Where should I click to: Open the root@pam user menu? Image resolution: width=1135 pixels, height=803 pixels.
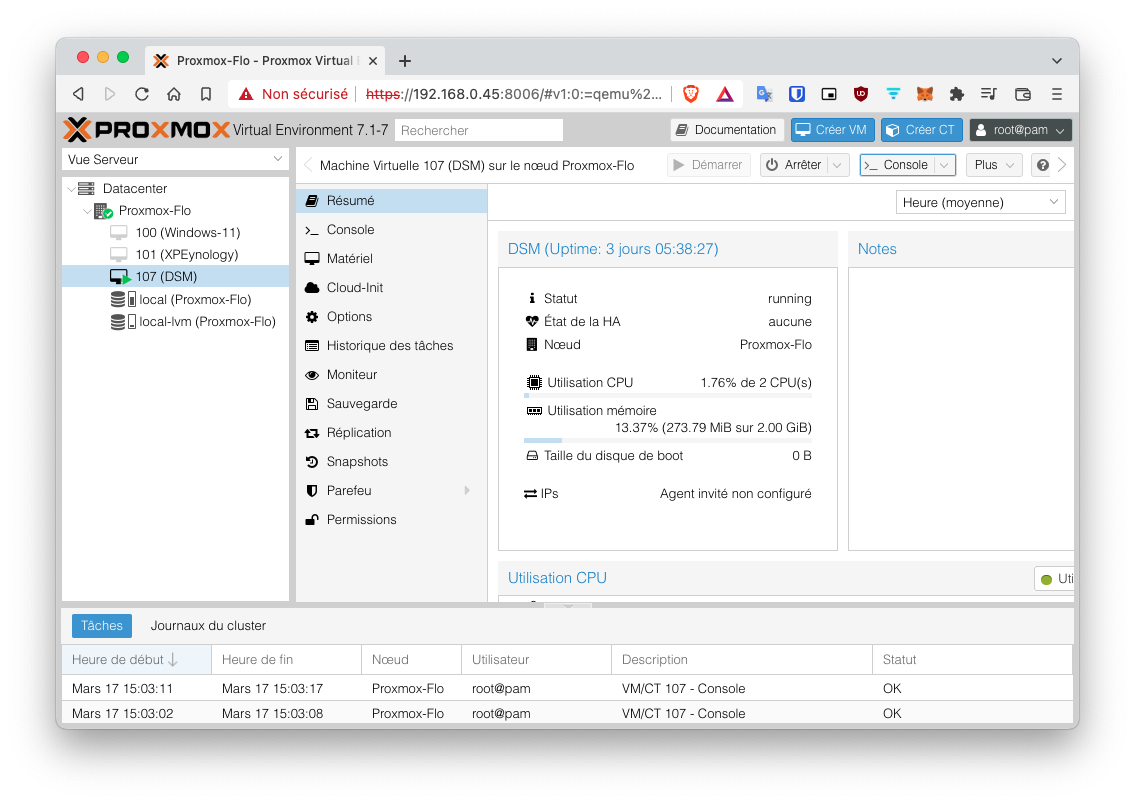coord(1020,130)
